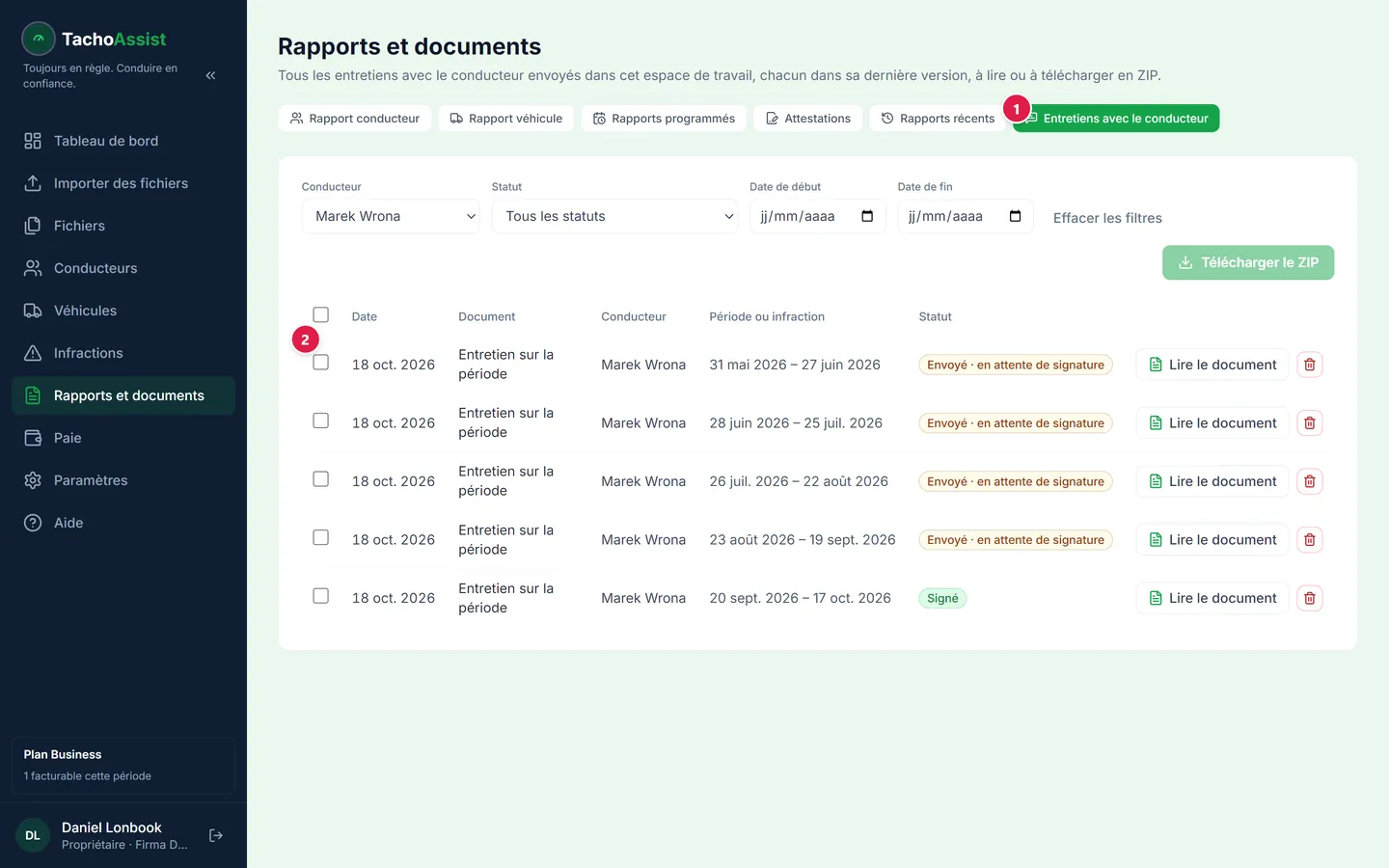
Task: Delete the 28 juin 2026 – 25 juil. 2026 entry
Action: pyautogui.click(x=1310, y=423)
